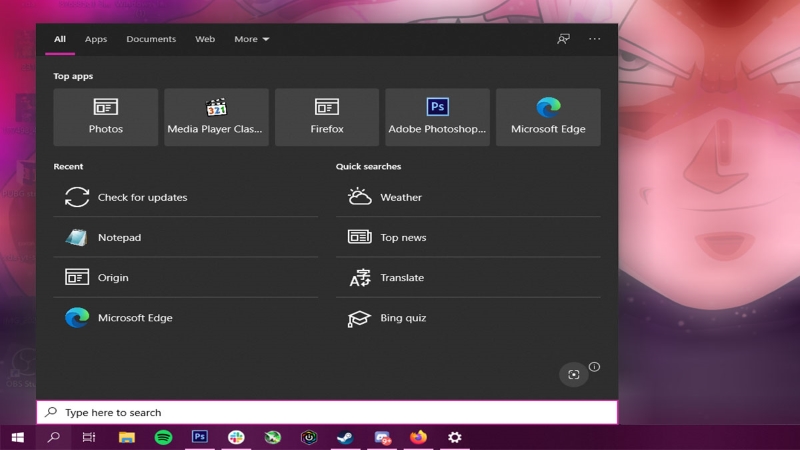
Task: Click the taskbar search magnifier icon
Action: [x=54, y=437]
